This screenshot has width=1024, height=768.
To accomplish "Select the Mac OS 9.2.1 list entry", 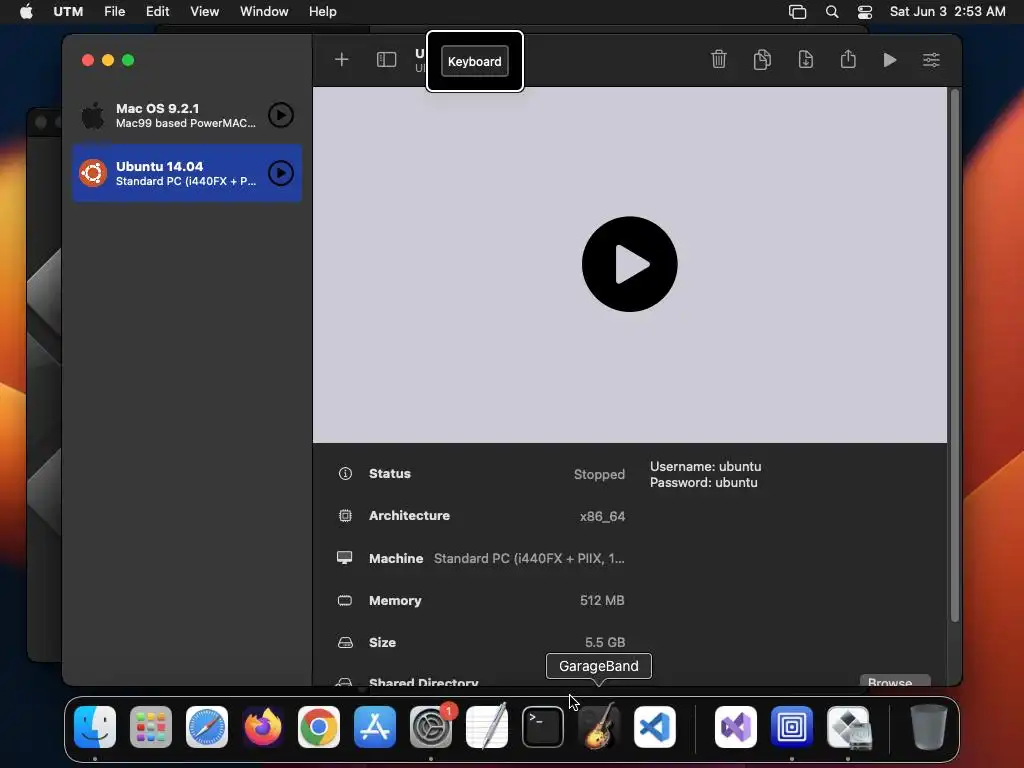I will 187,116.
